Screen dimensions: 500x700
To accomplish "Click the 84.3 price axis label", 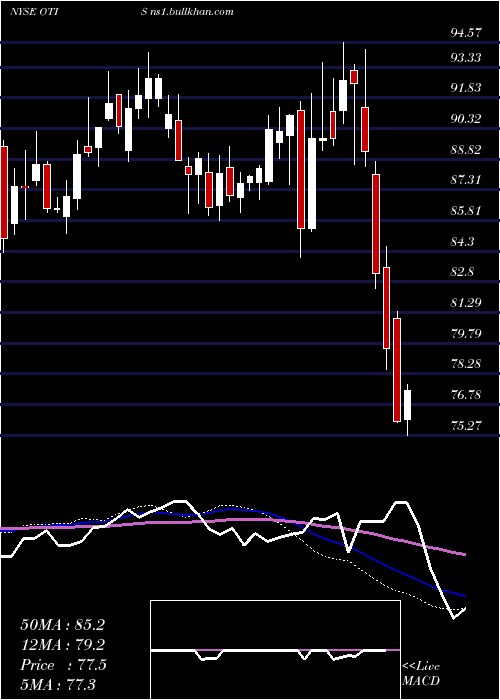I will coord(463,242).
